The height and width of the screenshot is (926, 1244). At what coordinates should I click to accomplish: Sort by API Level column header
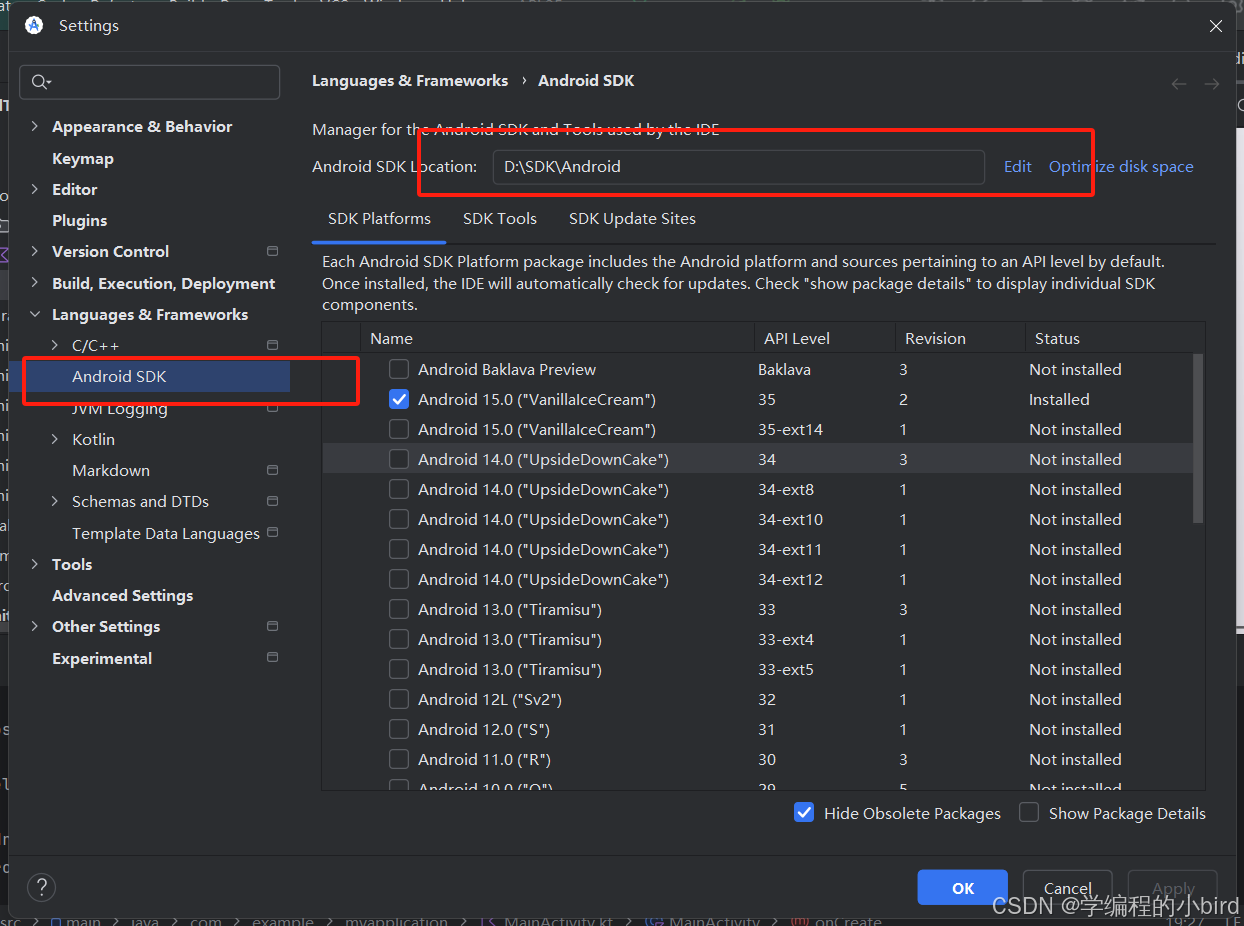click(x=825, y=338)
